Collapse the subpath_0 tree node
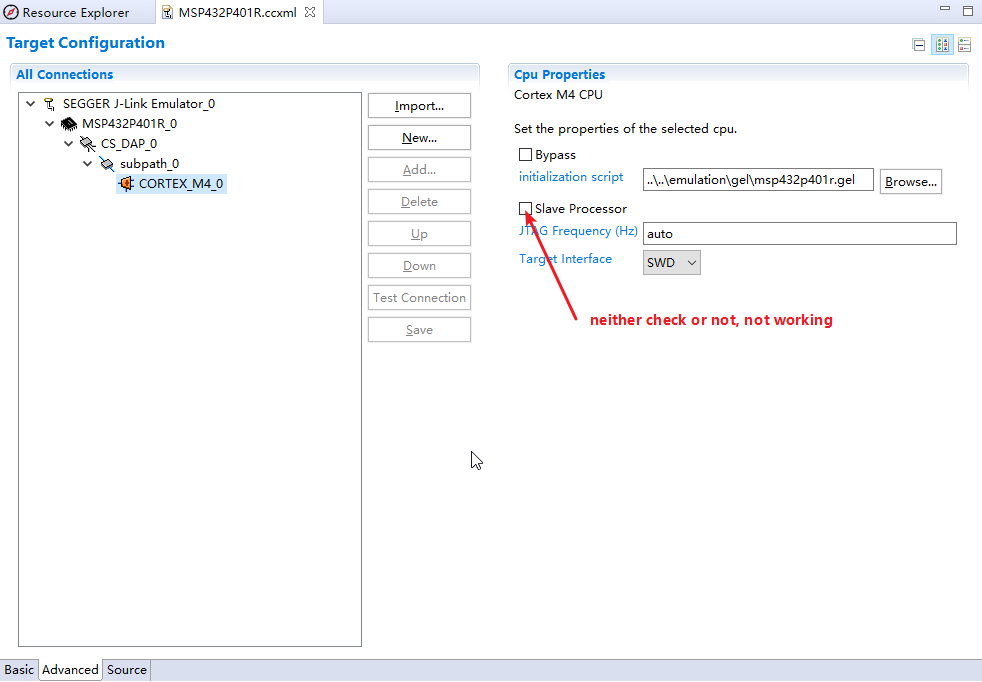This screenshot has height=682, width=982. (88, 164)
